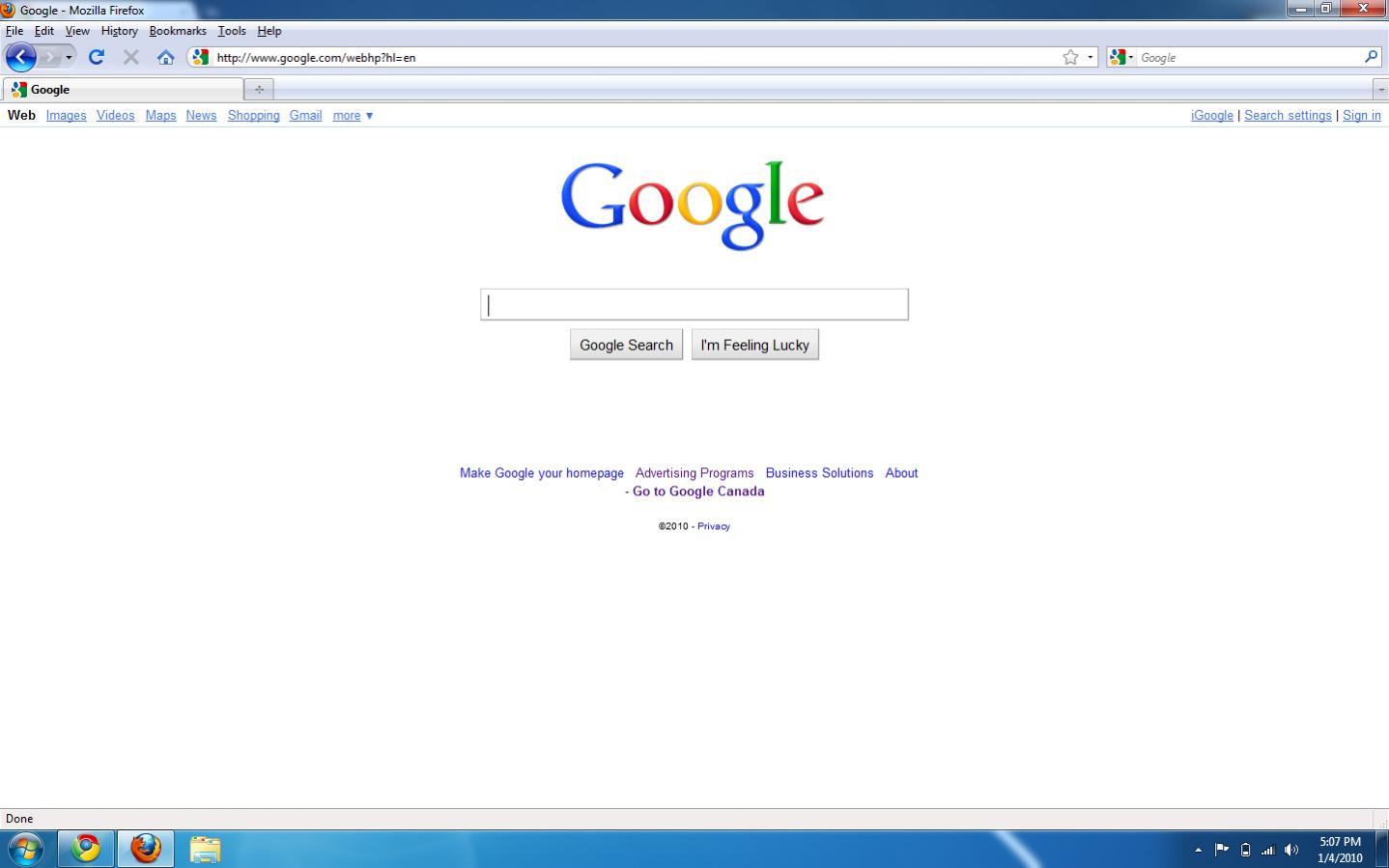Click the Sign in link
Viewport: 1389px width, 868px height.
pyautogui.click(x=1361, y=115)
